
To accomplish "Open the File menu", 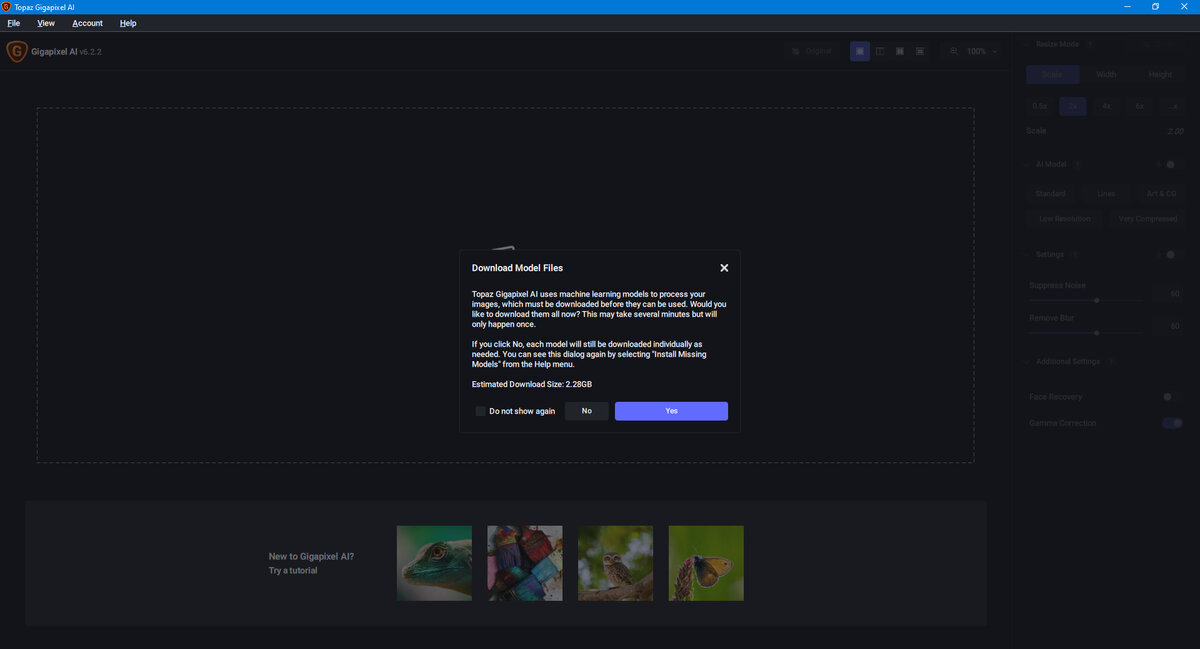I will pyautogui.click(x=13, y=23).
